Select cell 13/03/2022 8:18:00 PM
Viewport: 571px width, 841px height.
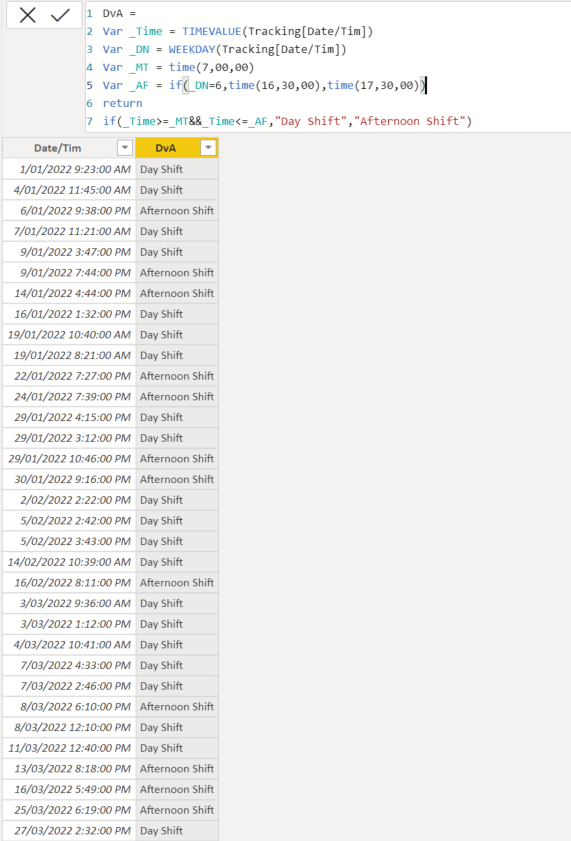69,768
